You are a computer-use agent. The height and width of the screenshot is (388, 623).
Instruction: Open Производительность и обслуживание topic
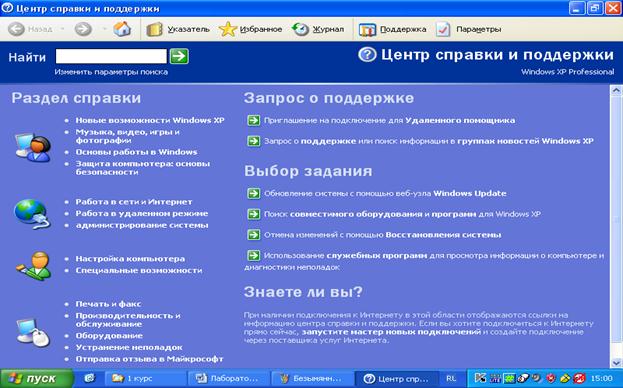pyautogui.click(x=128, y=320)
